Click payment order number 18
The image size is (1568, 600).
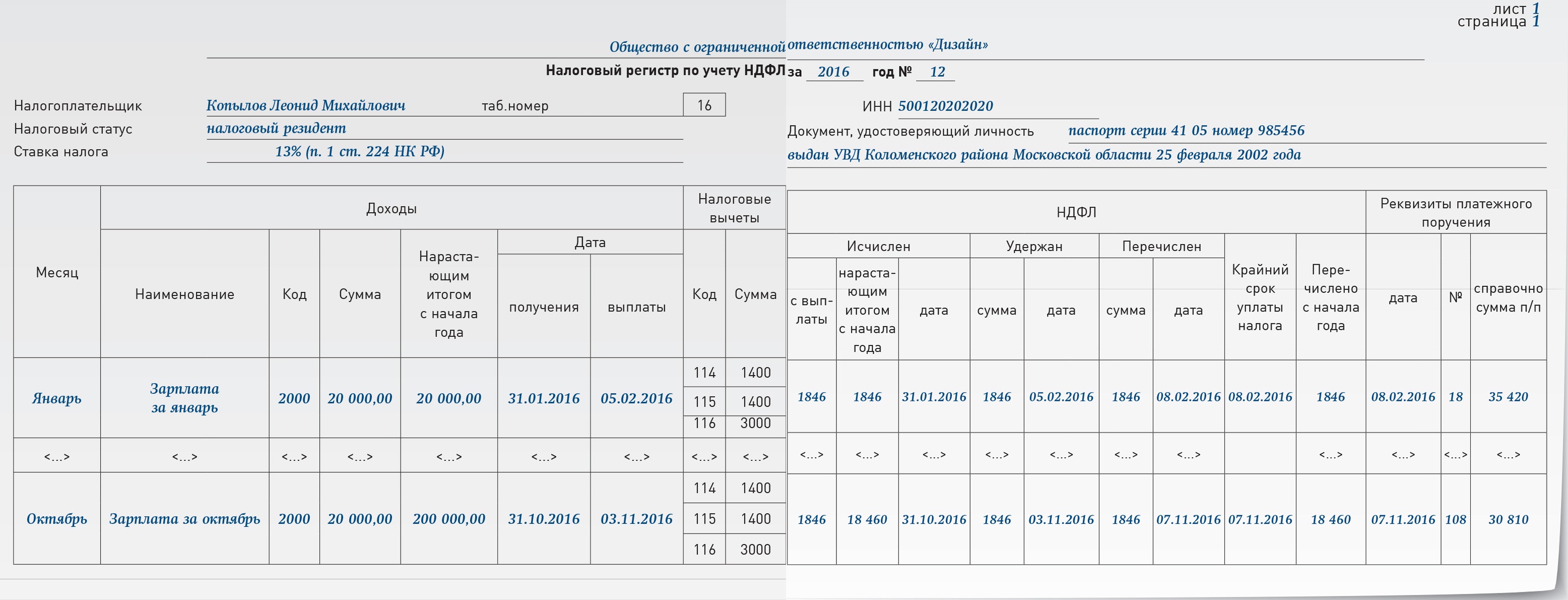(1456, 396)
